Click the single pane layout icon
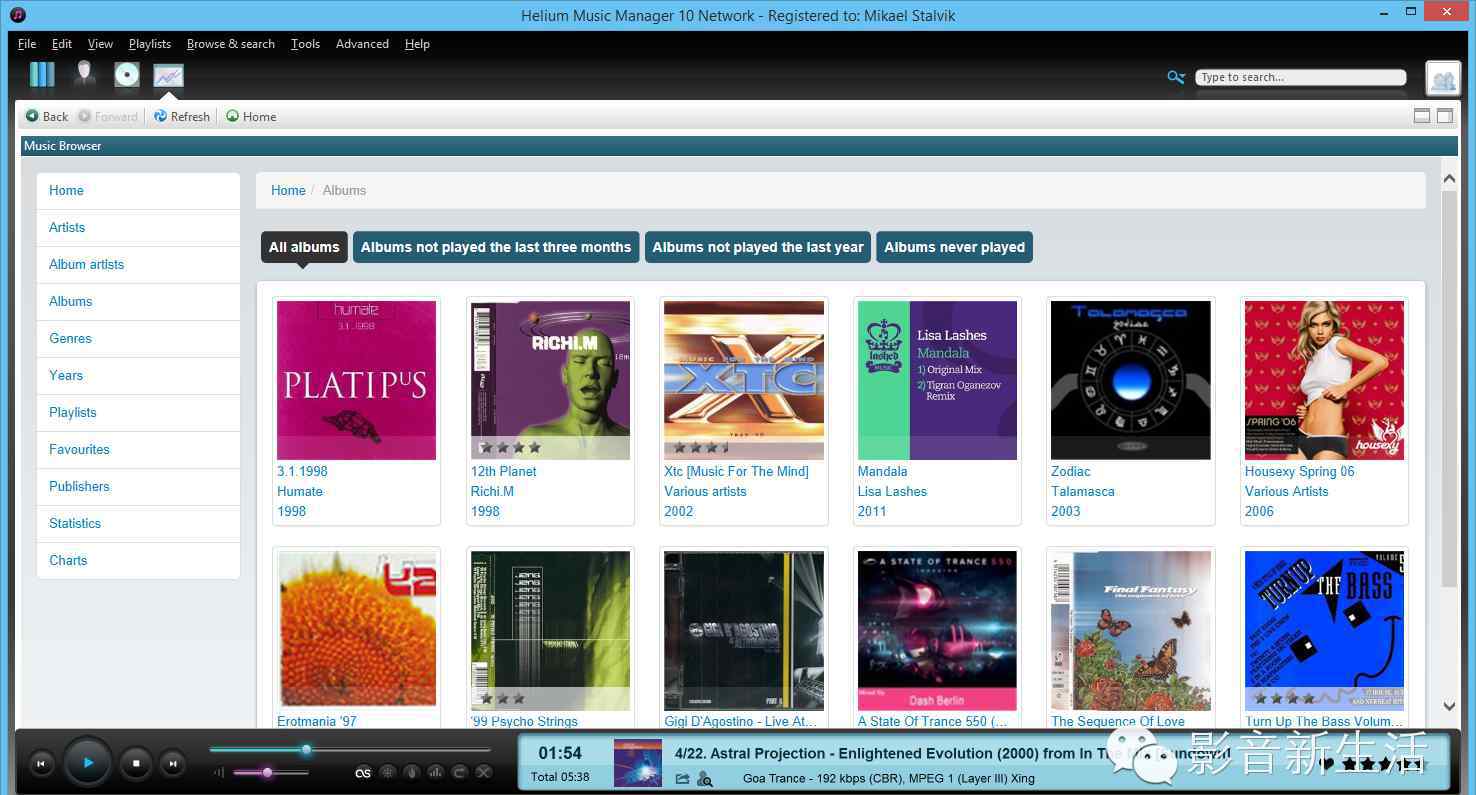The width and height of the screenshot is (1476, 795). (1445, 116)
